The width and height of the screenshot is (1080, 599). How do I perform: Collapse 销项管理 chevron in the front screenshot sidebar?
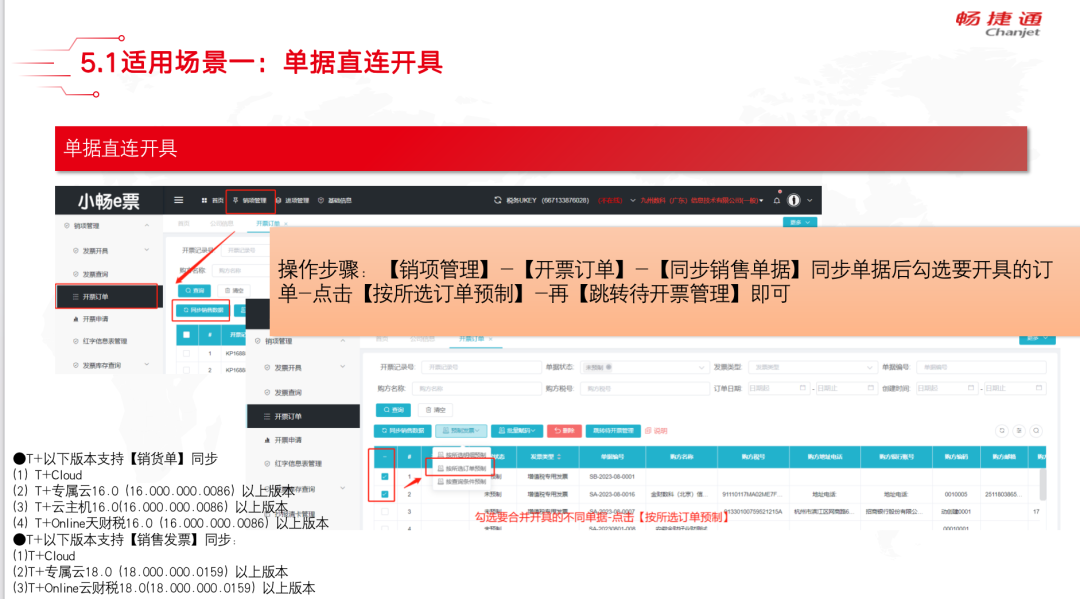coord(342,341)
